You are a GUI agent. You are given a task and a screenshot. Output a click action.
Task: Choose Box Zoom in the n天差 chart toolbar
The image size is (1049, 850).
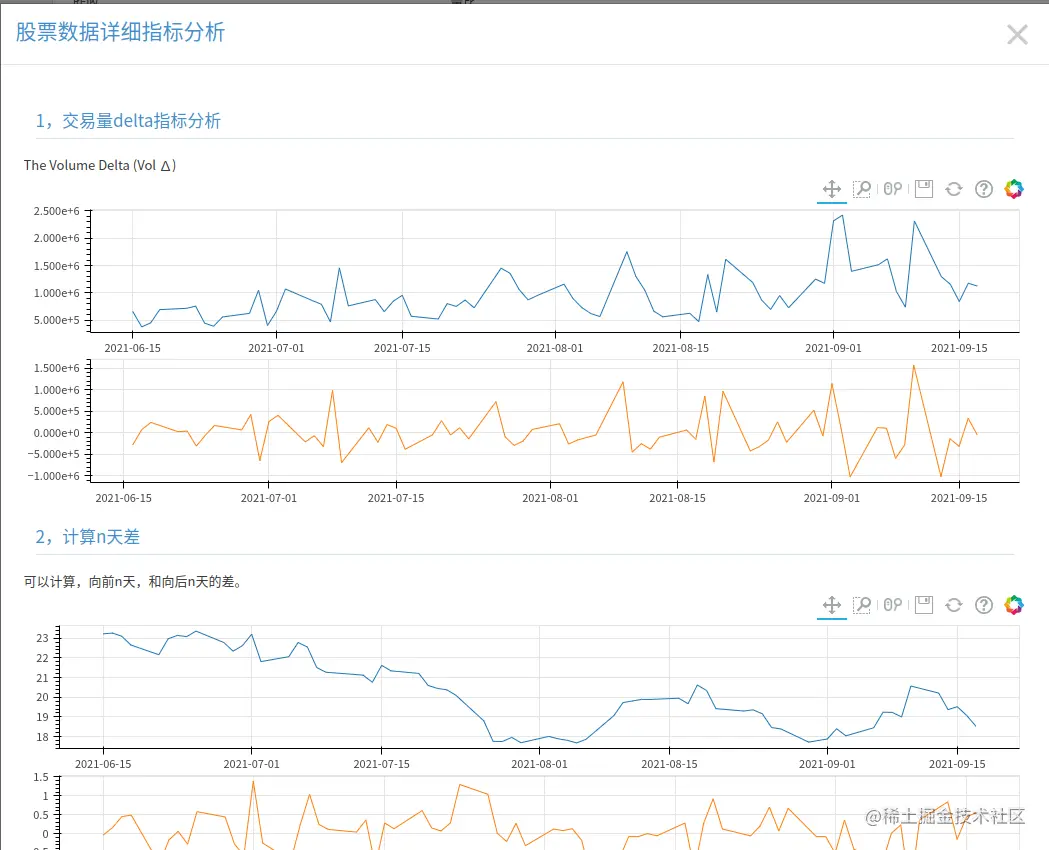point(861,605)
